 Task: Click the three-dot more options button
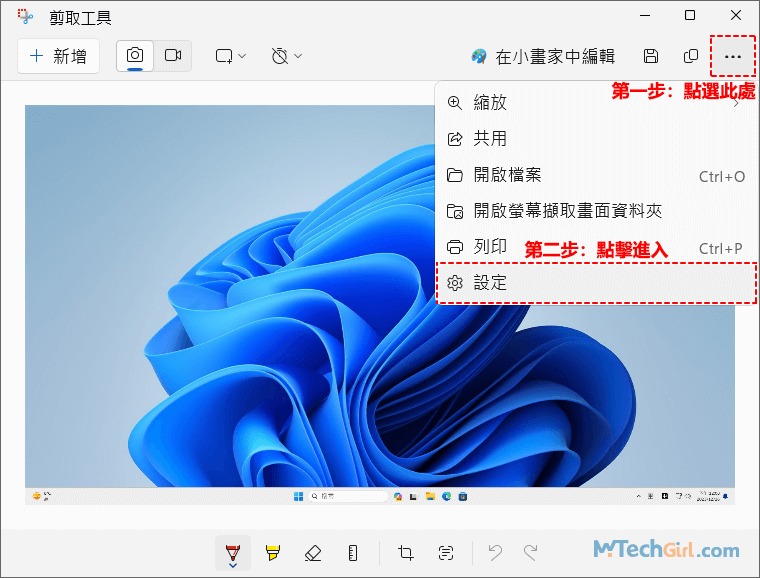(x=733, y=57)
